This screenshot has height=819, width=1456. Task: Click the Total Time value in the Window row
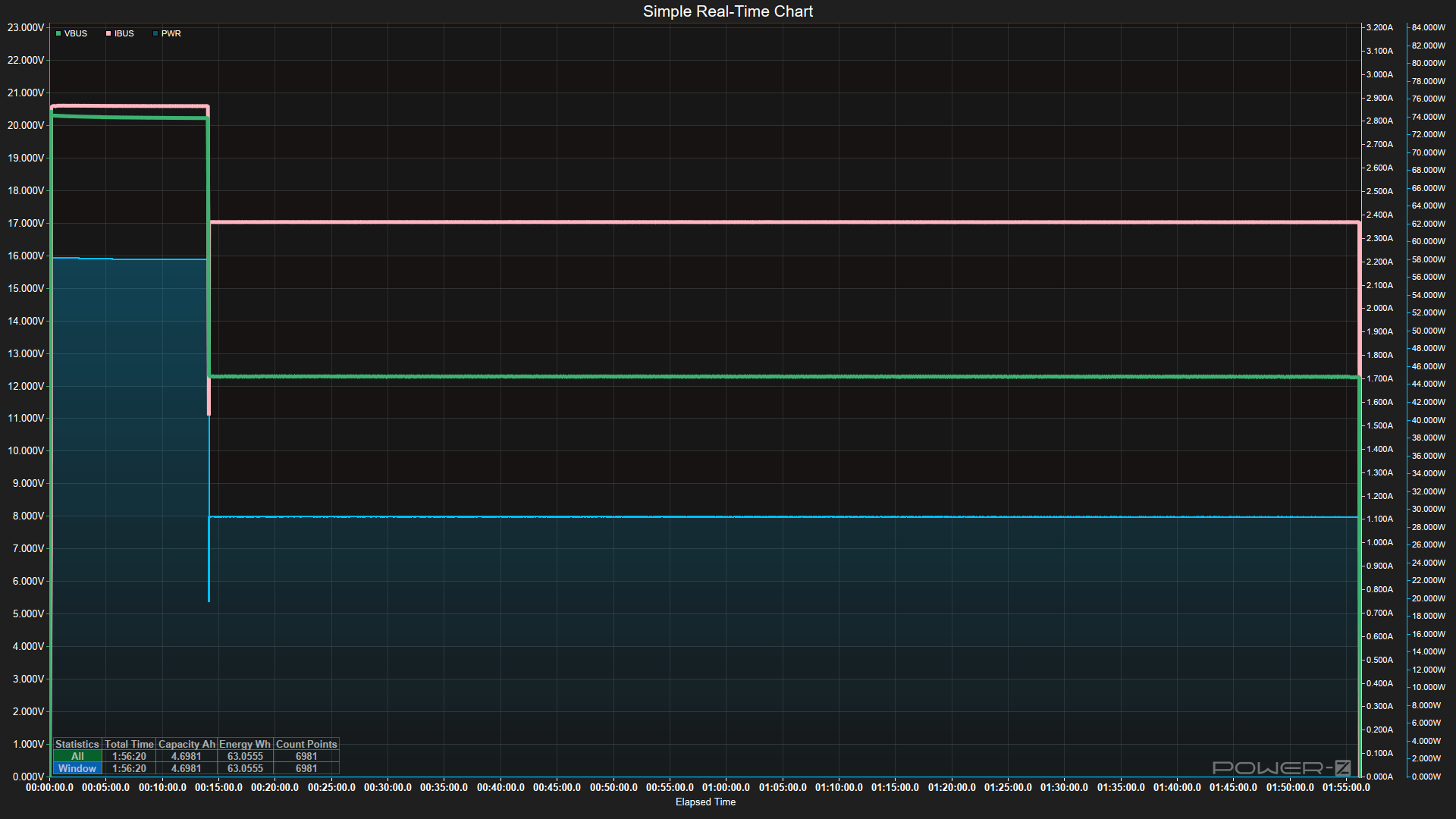(129, 768)
